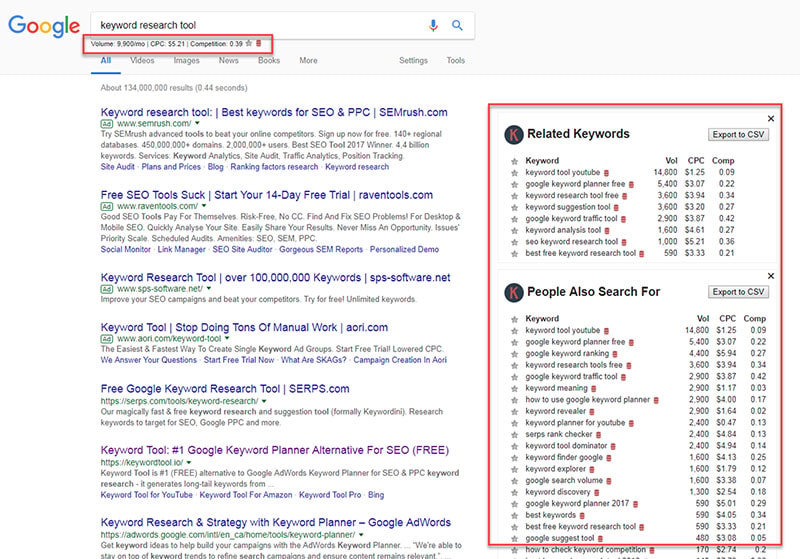800x559 pixels.
Task: Close the People Also Search For panel
Action: tap(771, 276)
